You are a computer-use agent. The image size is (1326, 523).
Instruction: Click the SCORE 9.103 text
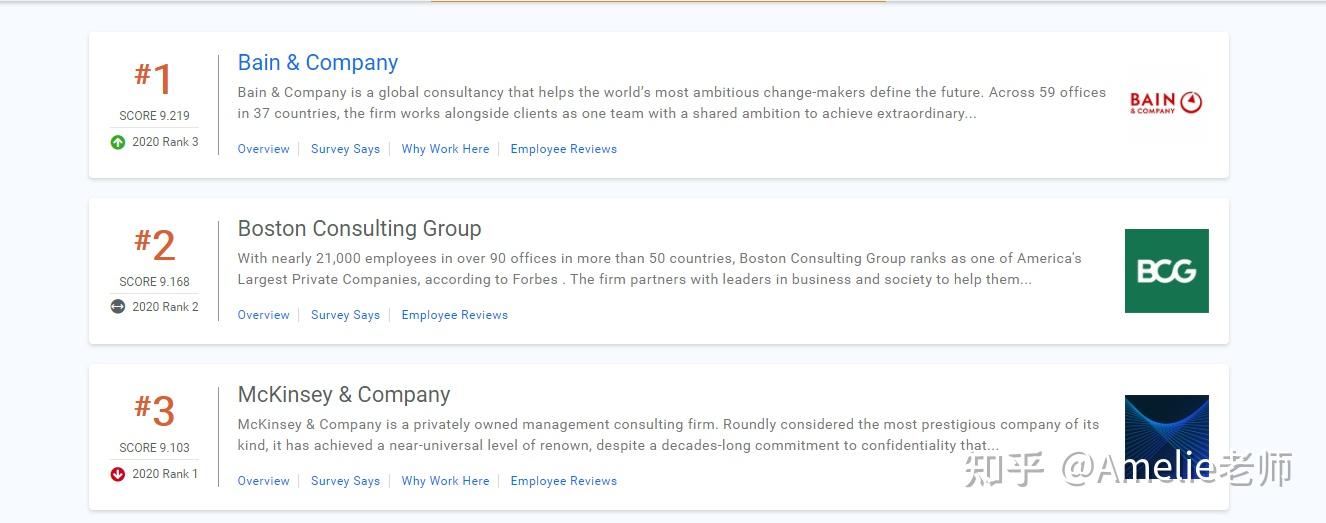pos(154,448)
